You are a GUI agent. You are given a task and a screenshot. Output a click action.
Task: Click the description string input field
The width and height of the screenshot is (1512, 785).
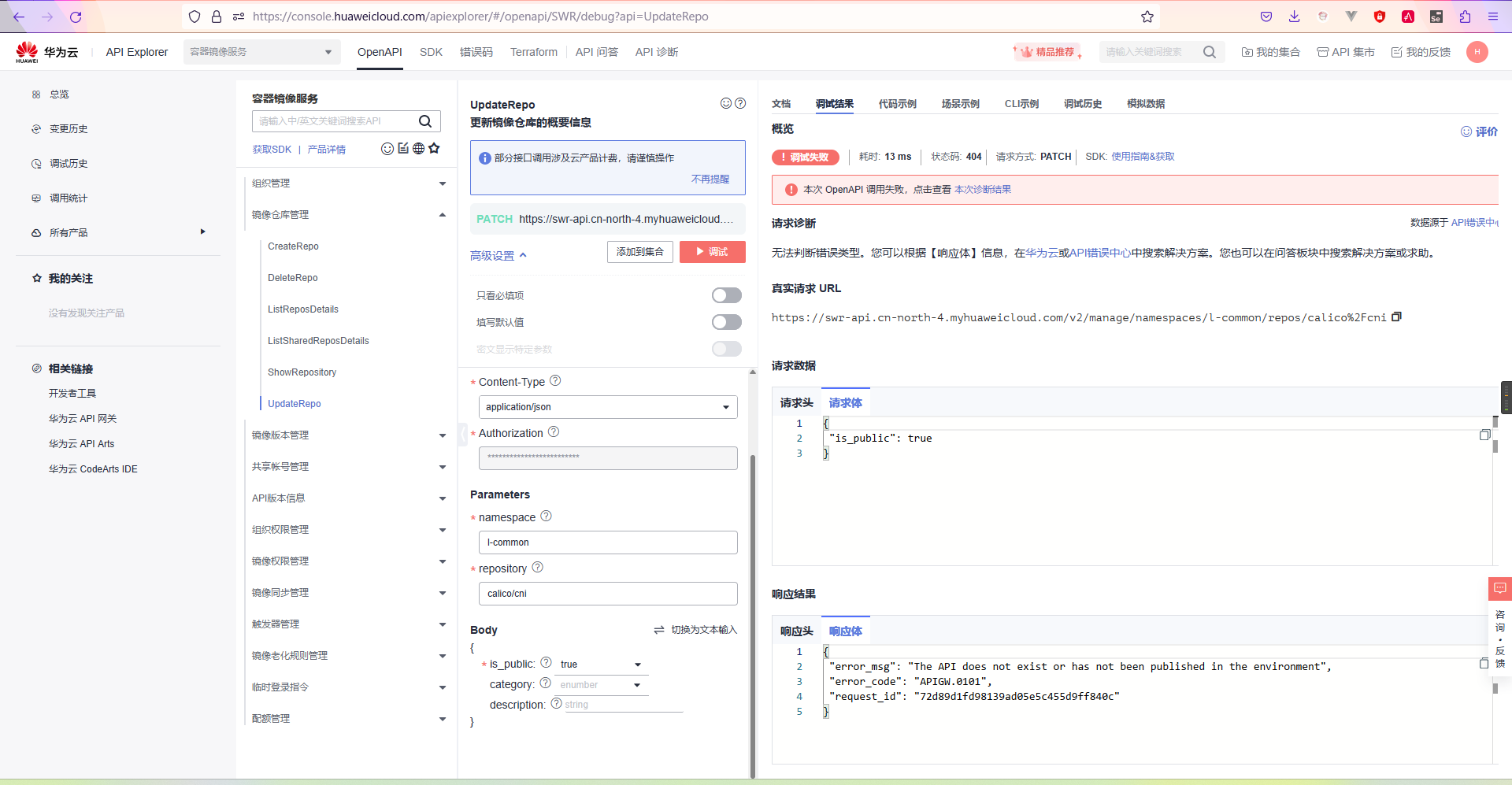(623, 705)
